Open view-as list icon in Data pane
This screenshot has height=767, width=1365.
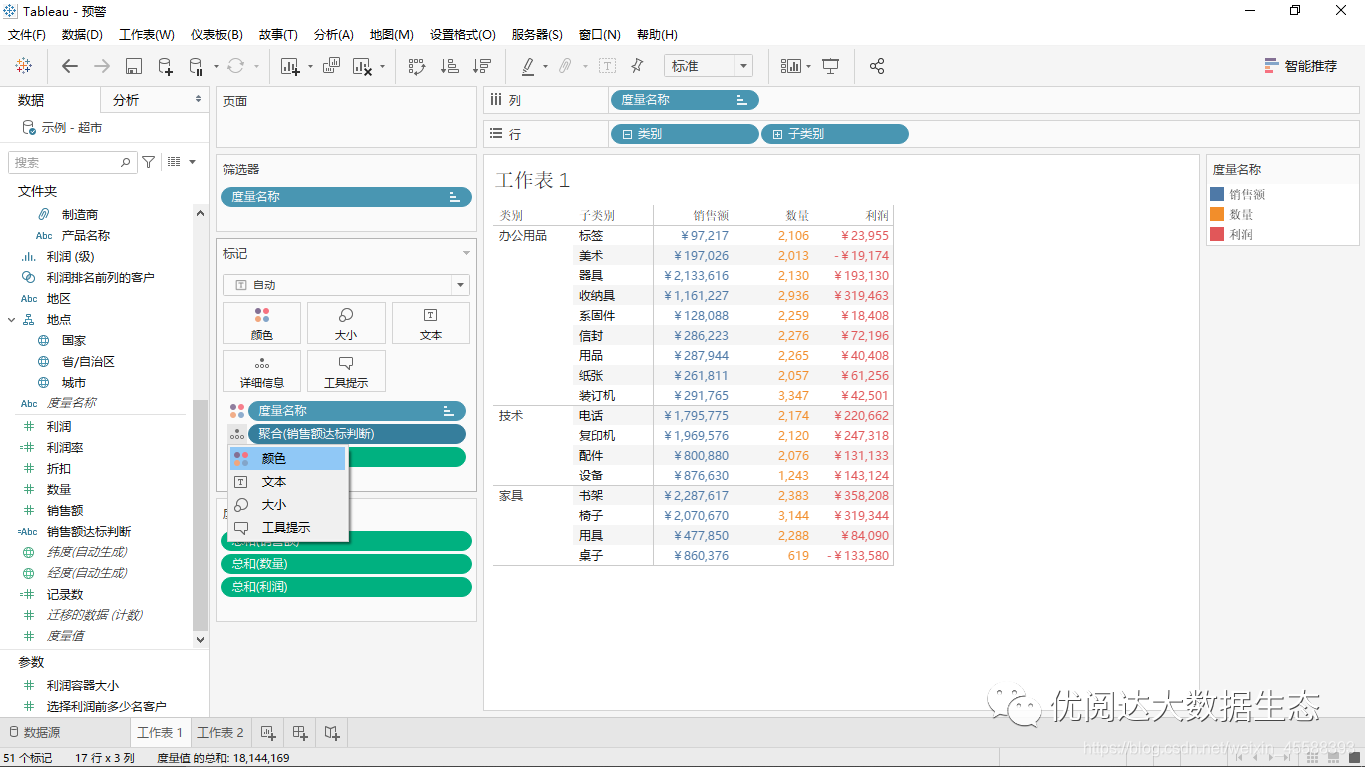pos(174,162)
